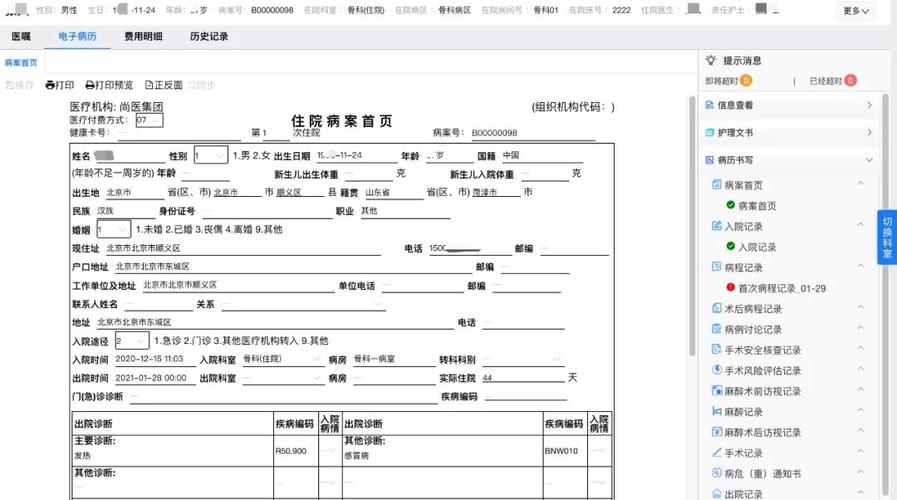Open 入院病情 dropdown in BNW010 row

tap(598, 451)
